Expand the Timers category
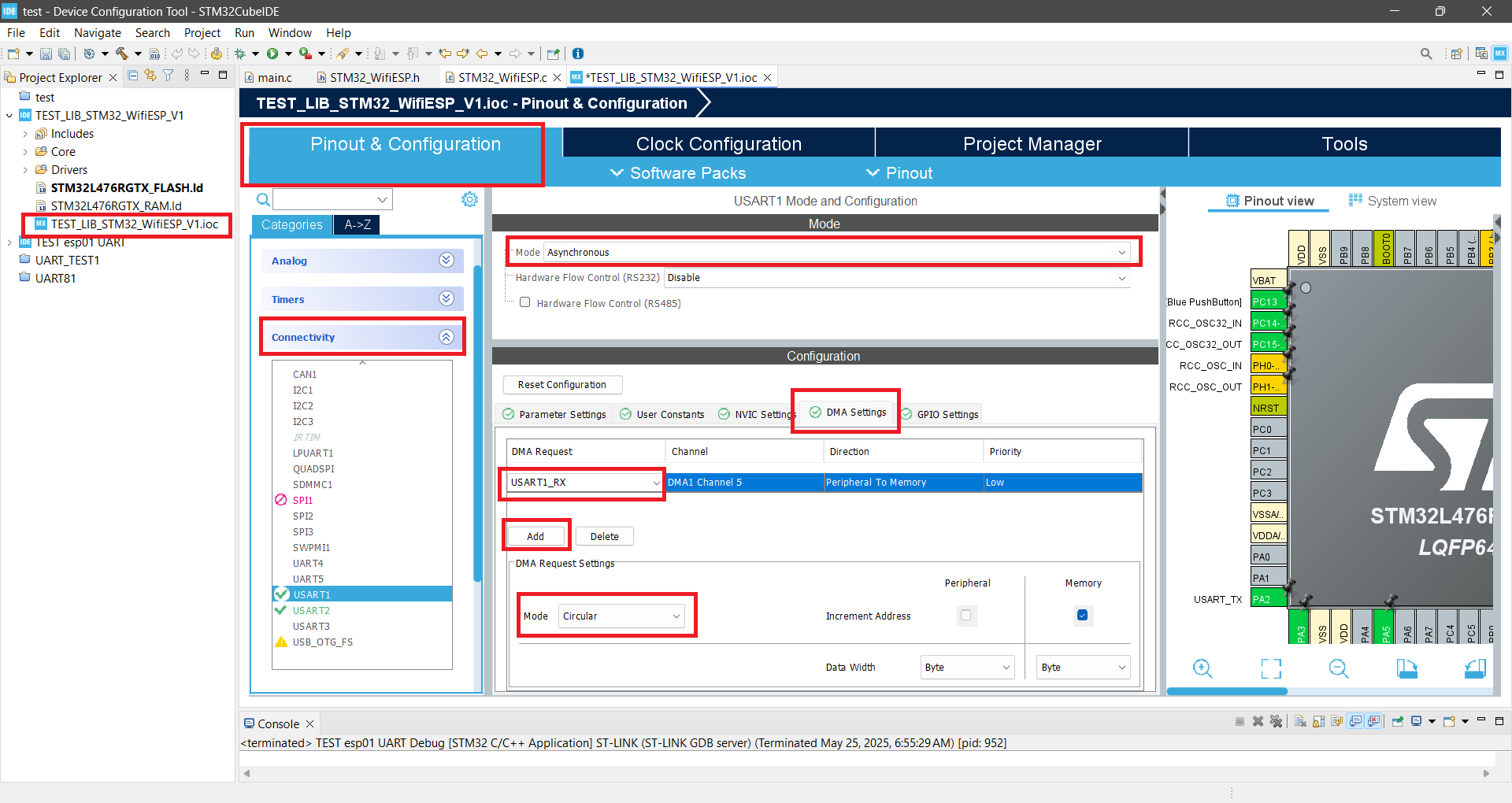 361,299
